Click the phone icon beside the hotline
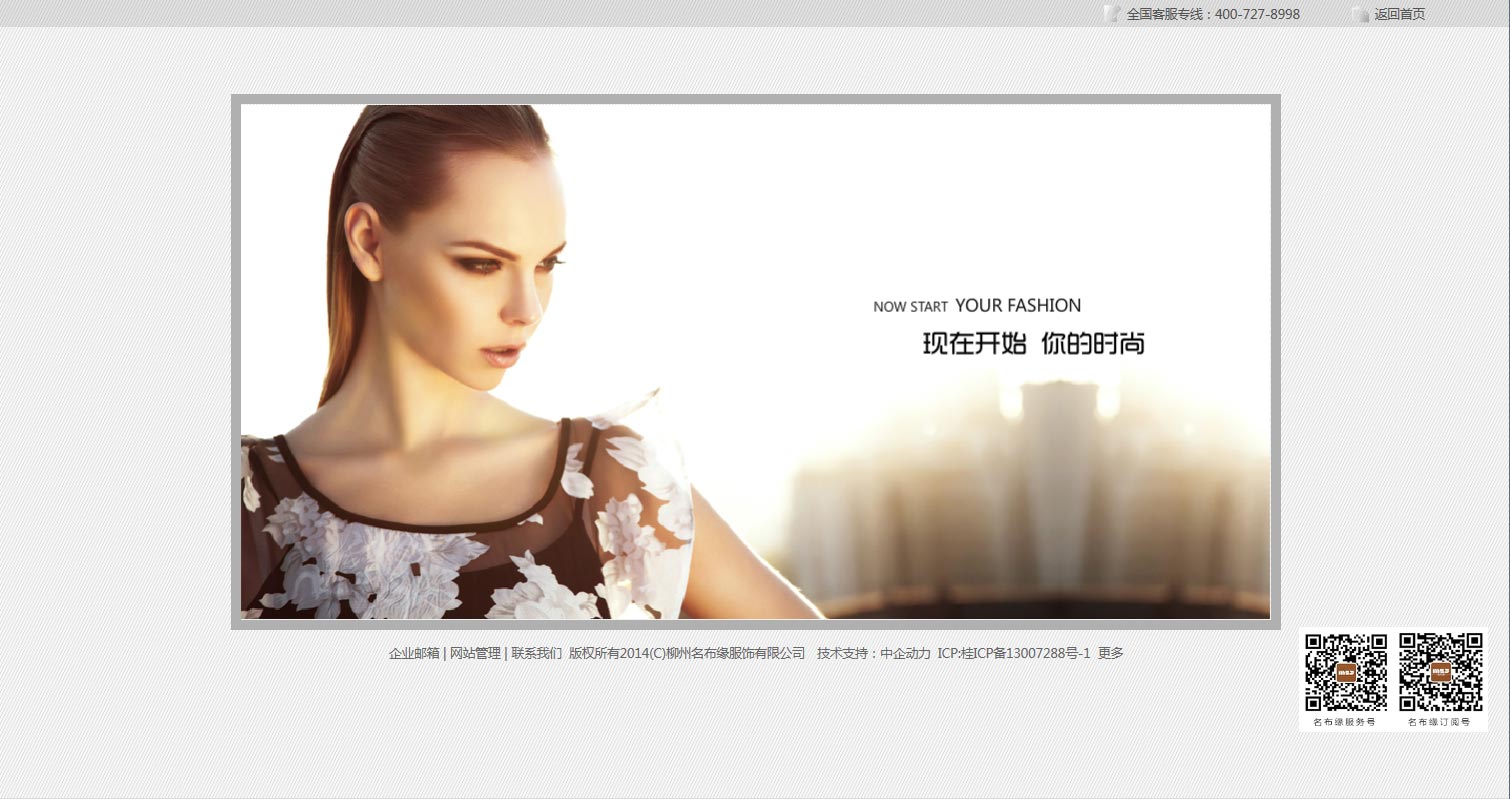 tap(1111, 14)
